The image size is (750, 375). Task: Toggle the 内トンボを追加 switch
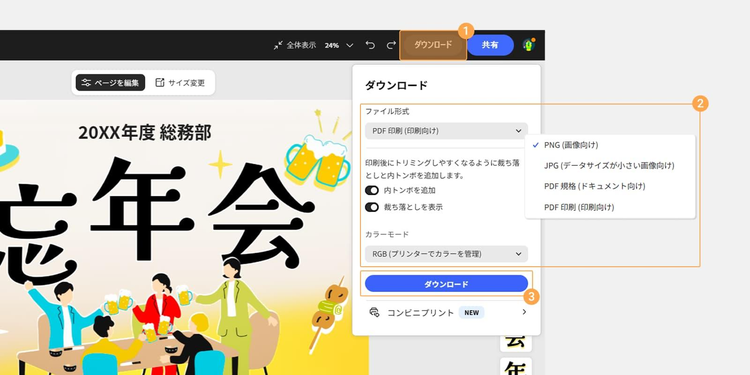pos(372,190)
